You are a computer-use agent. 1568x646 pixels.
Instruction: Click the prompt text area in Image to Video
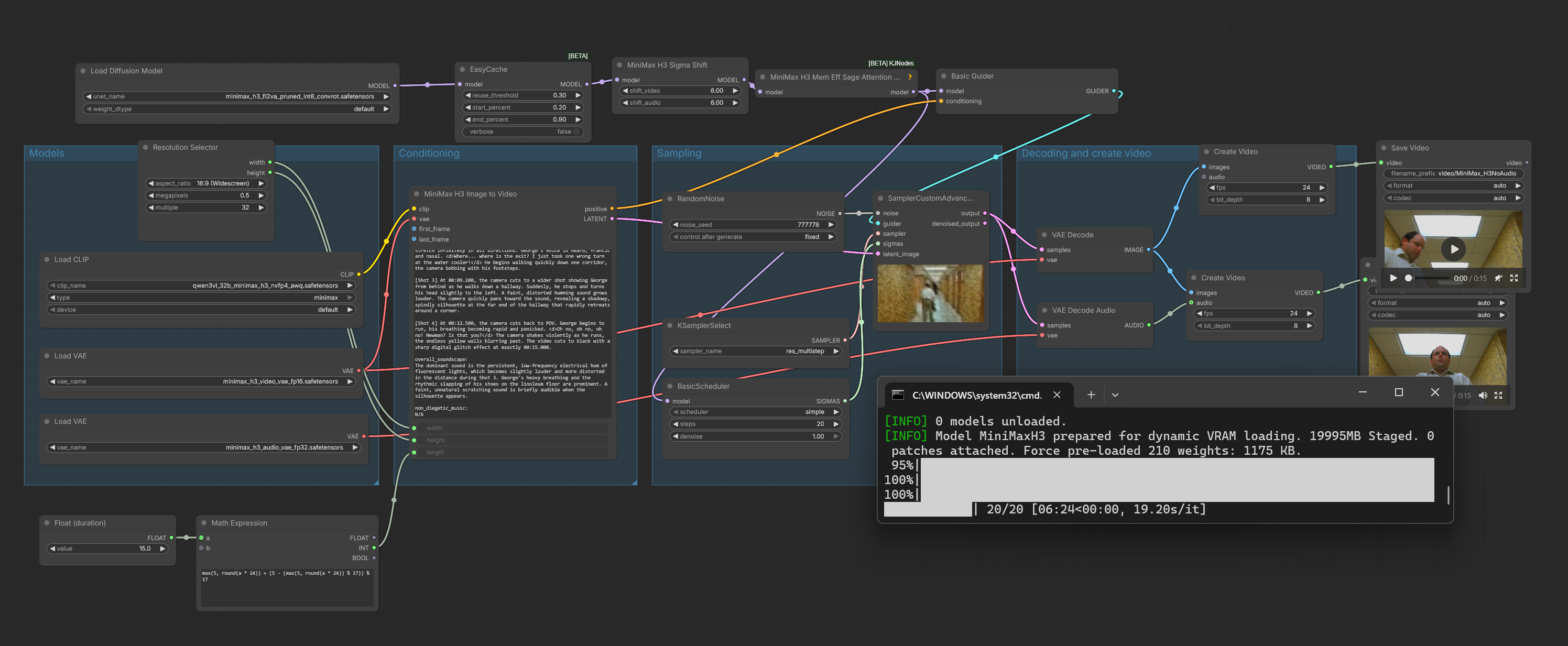[512, 333]
